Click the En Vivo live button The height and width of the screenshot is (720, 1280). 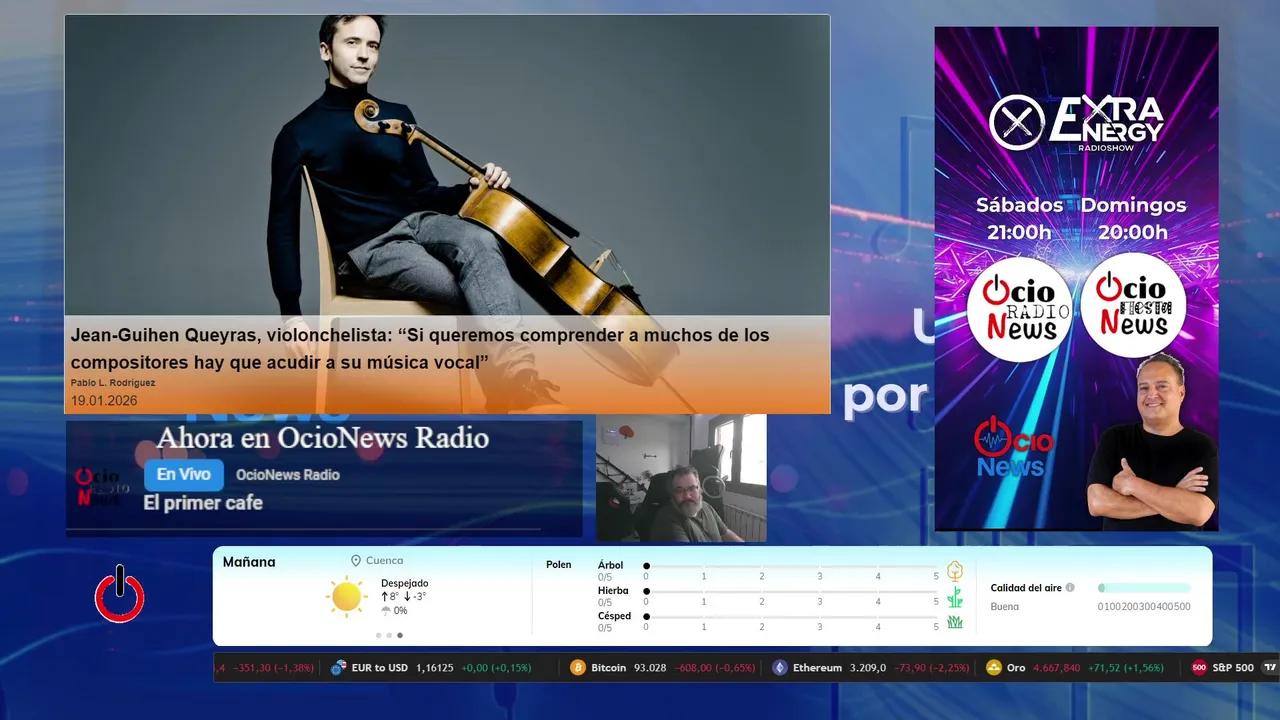click(184, 475)
